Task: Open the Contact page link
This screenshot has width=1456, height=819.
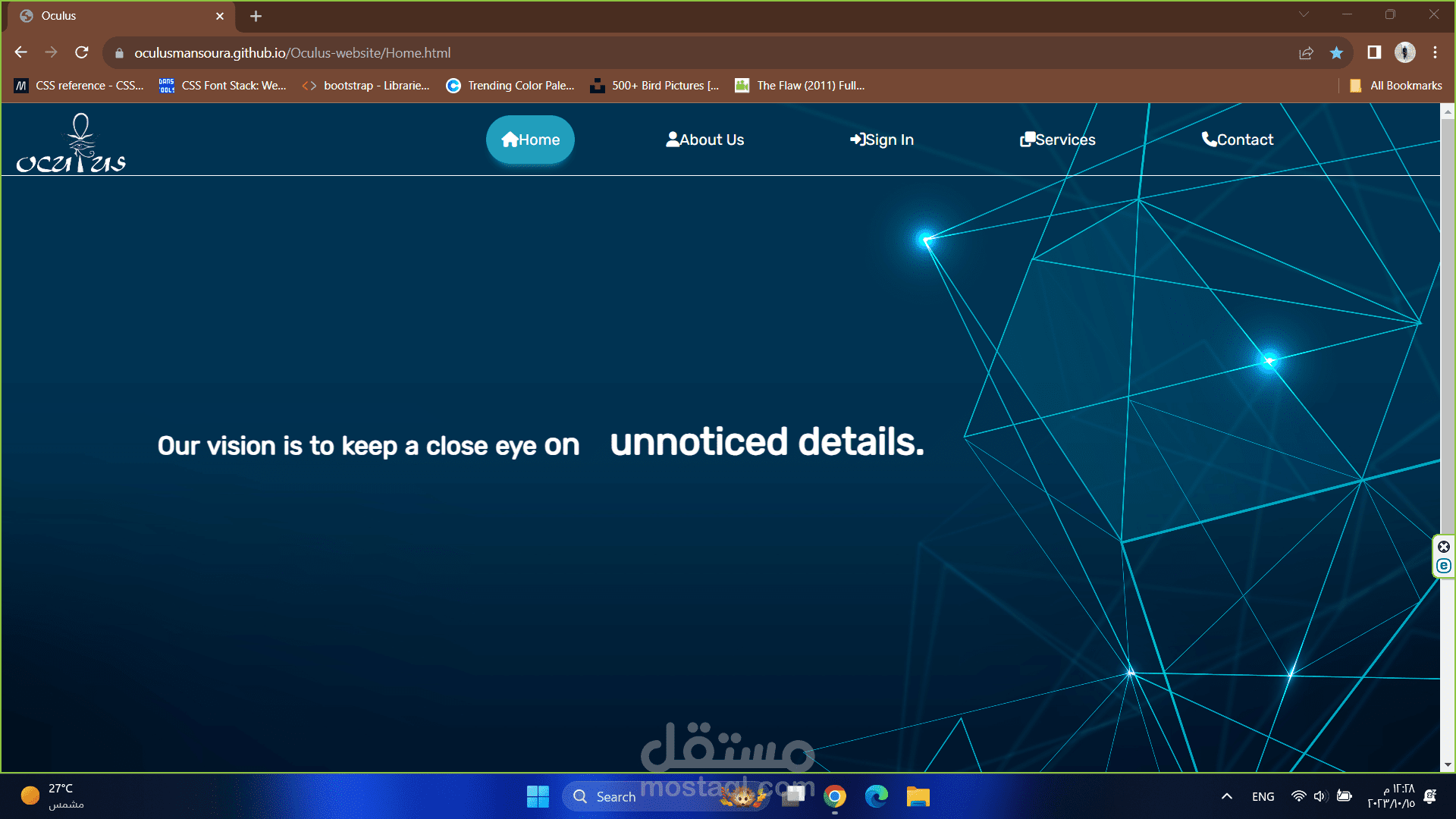Action: coord(1237,140)
